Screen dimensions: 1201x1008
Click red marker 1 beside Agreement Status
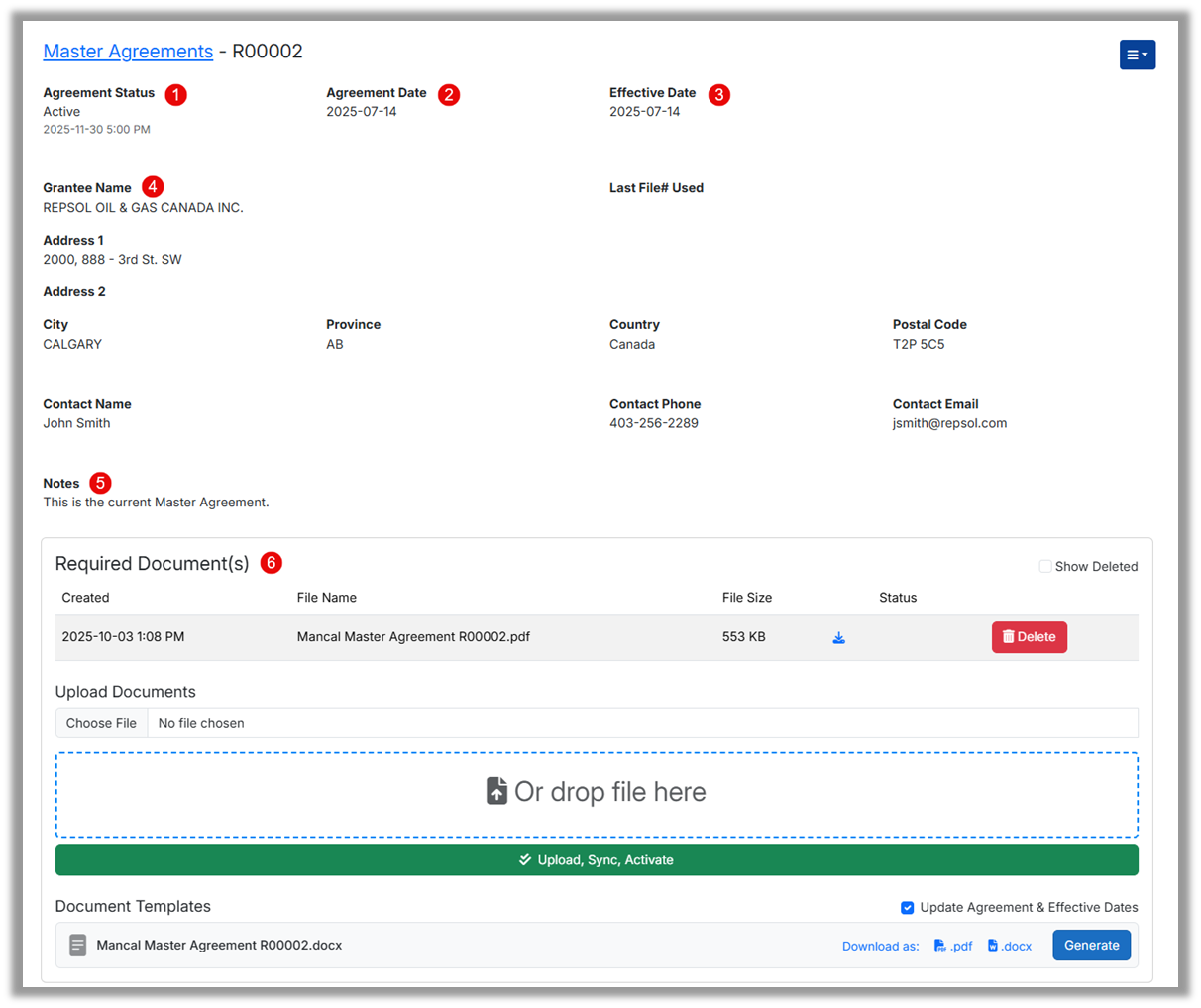175,95
